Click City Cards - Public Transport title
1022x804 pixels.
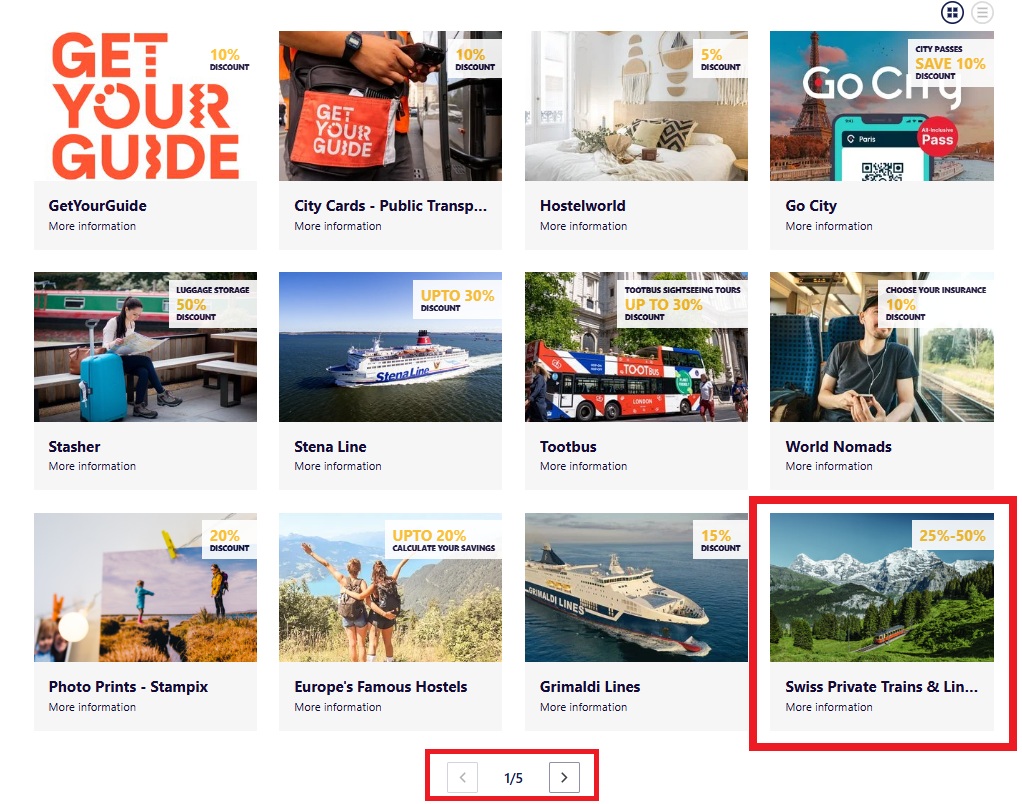click(390, 206)
